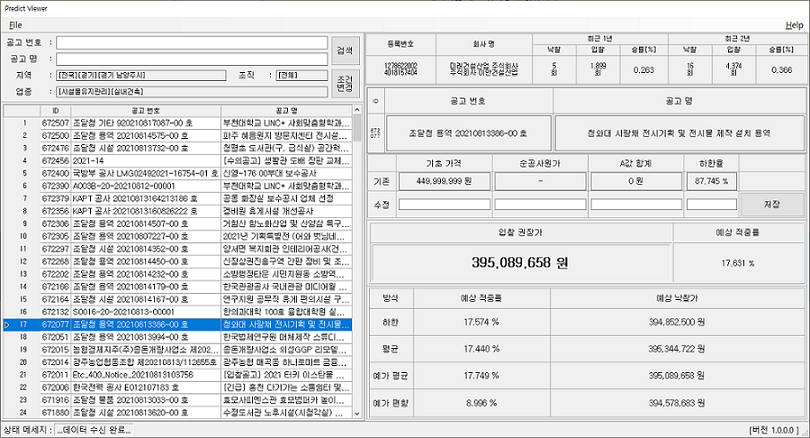Open the File menu
The height and width of the screenshot is (438, 810).
tap(15, 24)
